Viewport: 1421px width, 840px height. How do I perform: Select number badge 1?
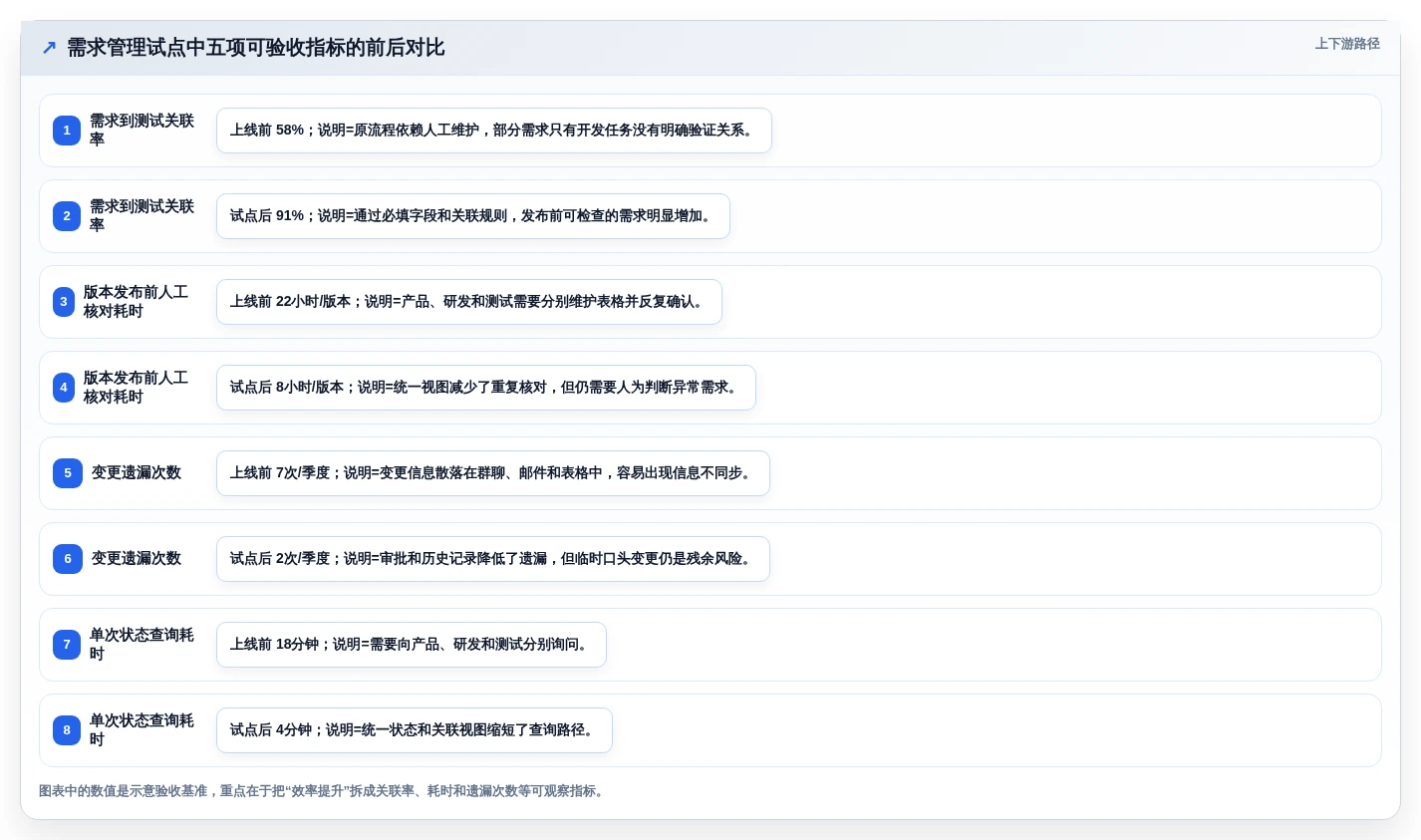67,131
